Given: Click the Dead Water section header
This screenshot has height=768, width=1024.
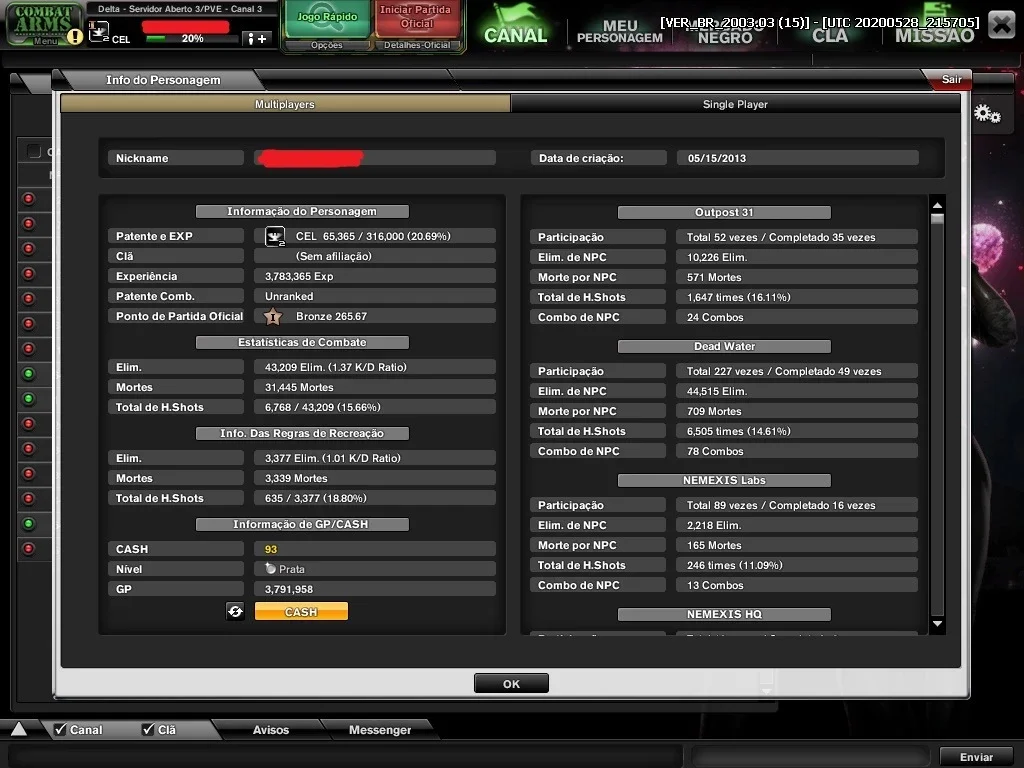Looking at the screenshot, I should tap(724, 346).
